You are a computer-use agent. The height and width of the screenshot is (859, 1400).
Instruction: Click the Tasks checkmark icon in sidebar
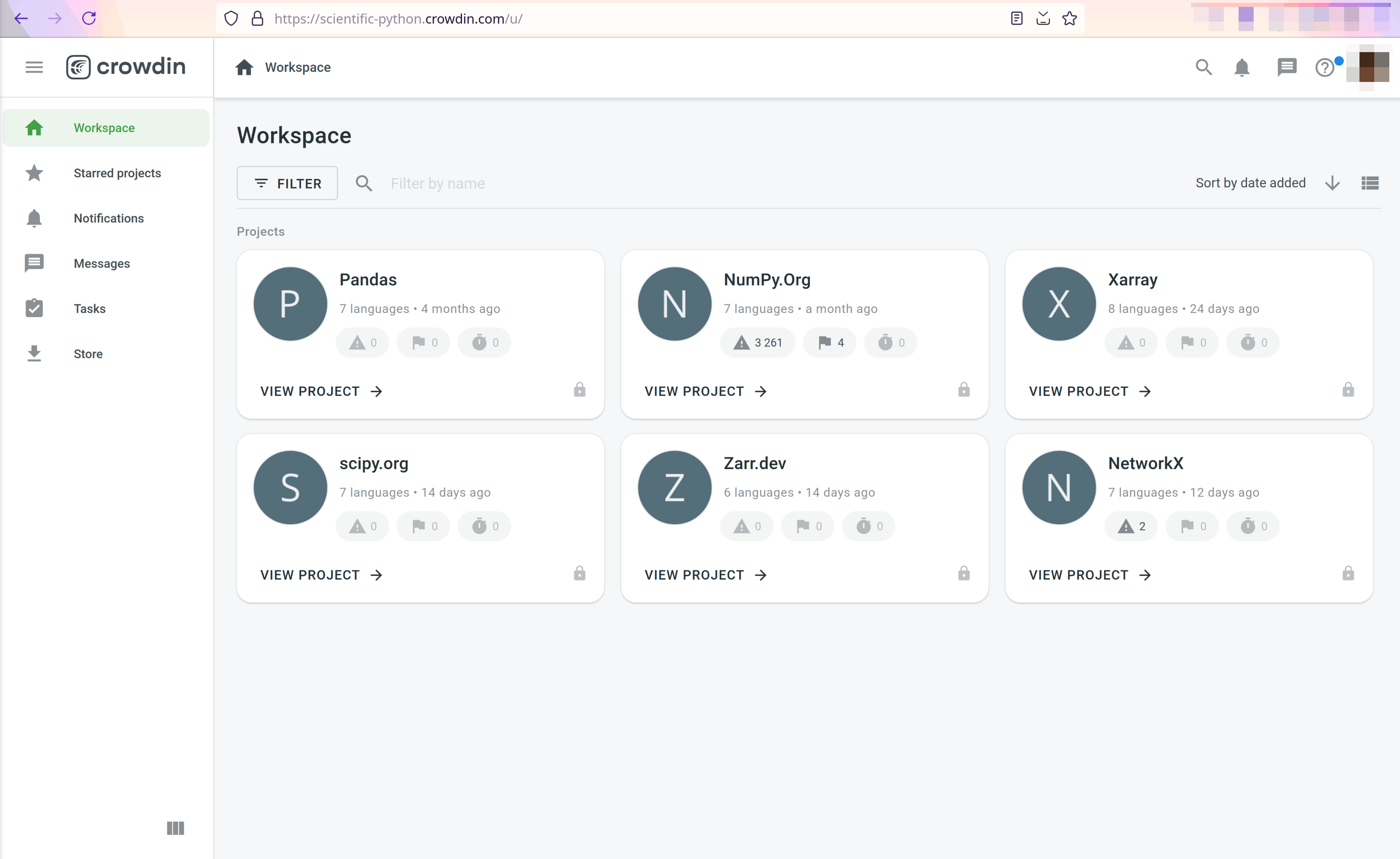coord(34,309)
